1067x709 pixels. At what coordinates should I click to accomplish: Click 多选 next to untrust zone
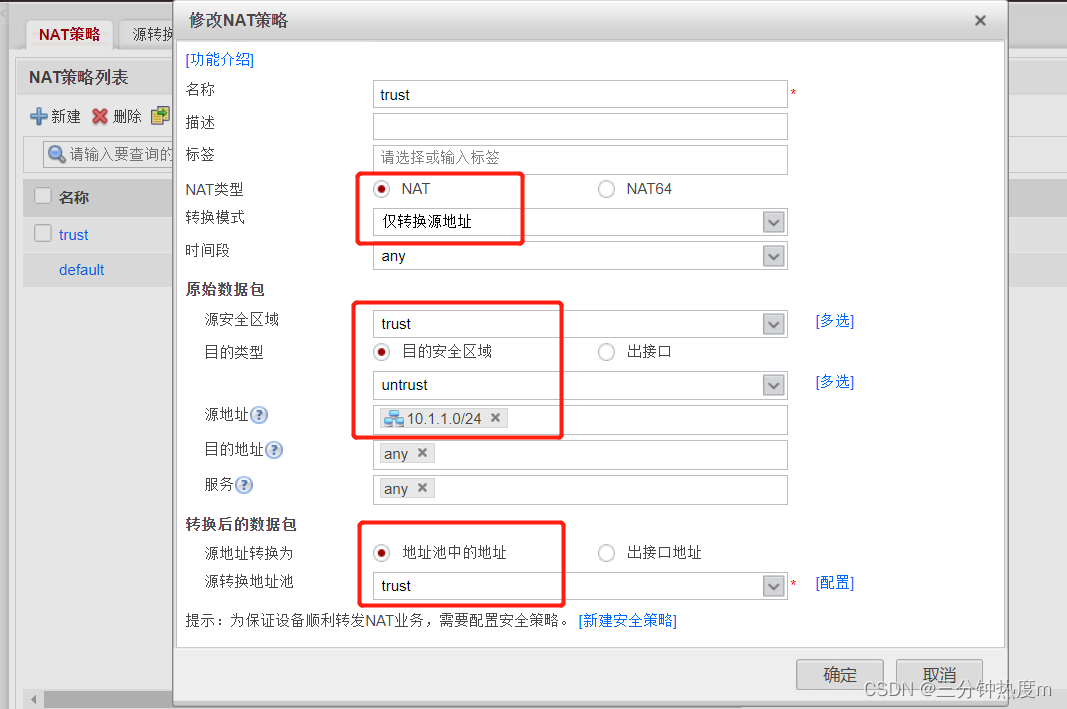835,382
